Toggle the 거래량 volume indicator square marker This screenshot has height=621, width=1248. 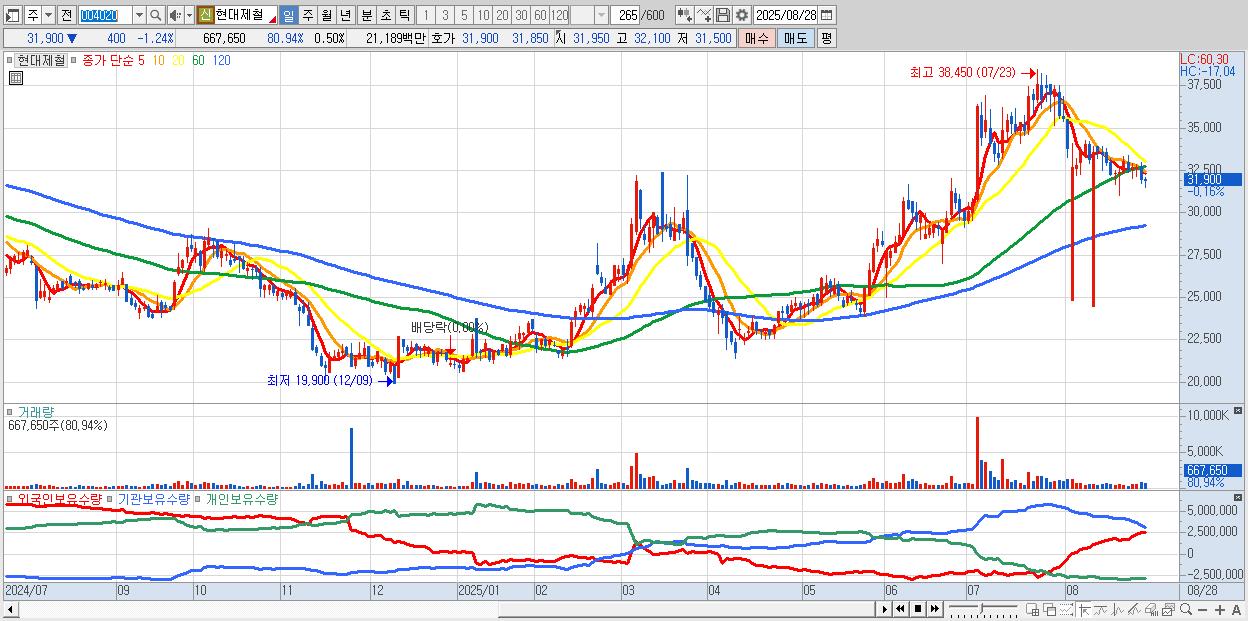pos(10,411)
